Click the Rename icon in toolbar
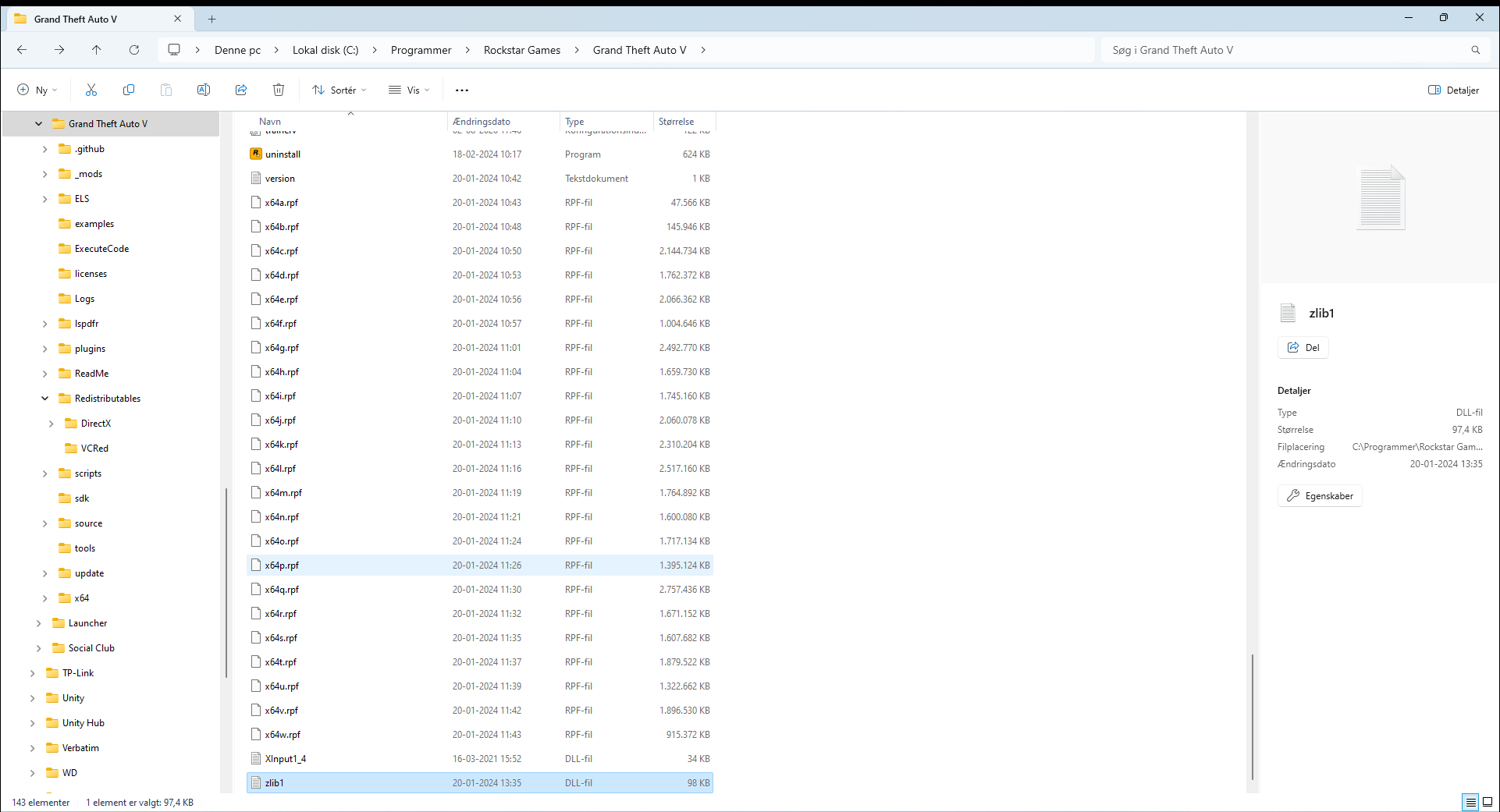1500x812 pixels. point(204,90)
